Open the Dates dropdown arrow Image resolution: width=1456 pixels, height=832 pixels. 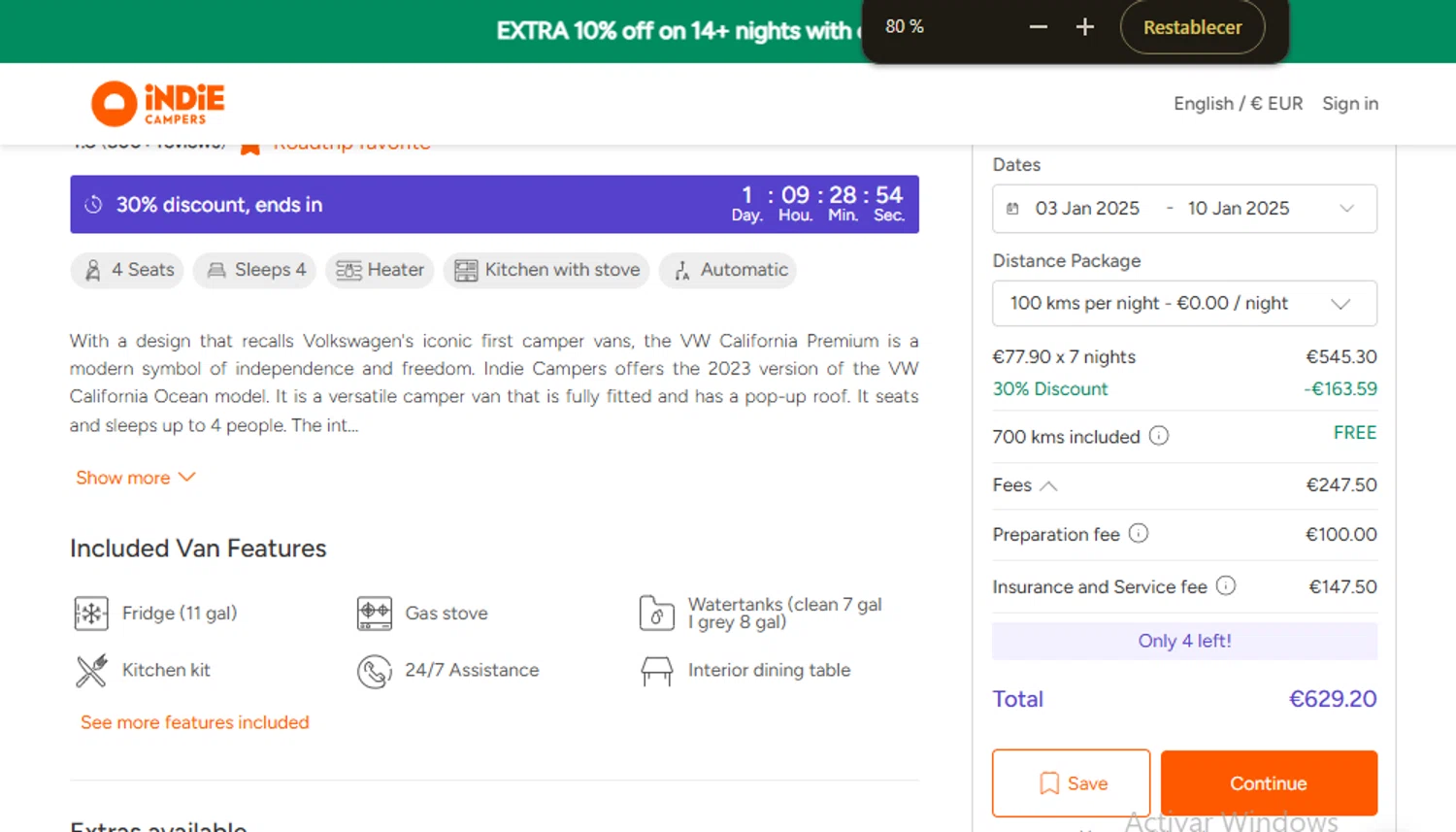[1347, 209]
